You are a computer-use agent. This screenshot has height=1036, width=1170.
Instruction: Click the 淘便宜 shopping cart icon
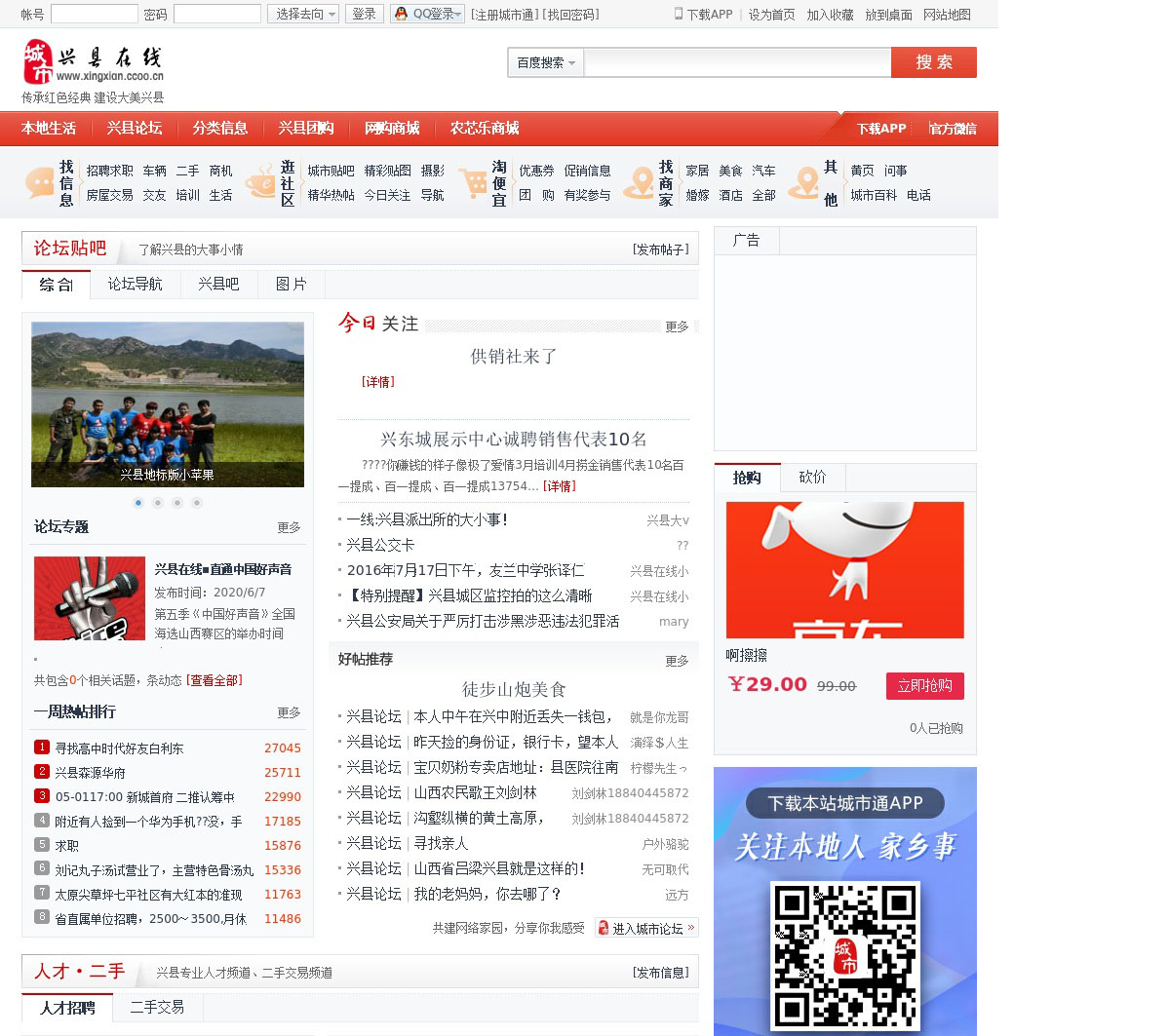pos(473,182)
